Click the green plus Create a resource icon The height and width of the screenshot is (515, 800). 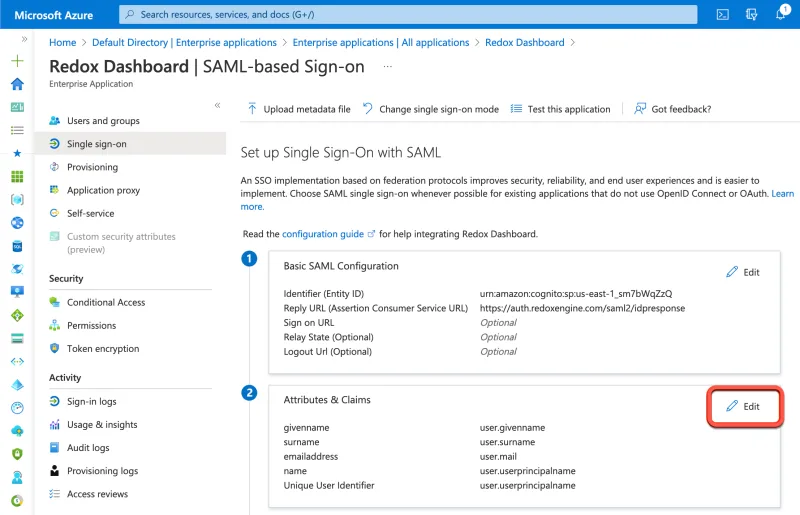pyautogui.click(x=17, y=61)
